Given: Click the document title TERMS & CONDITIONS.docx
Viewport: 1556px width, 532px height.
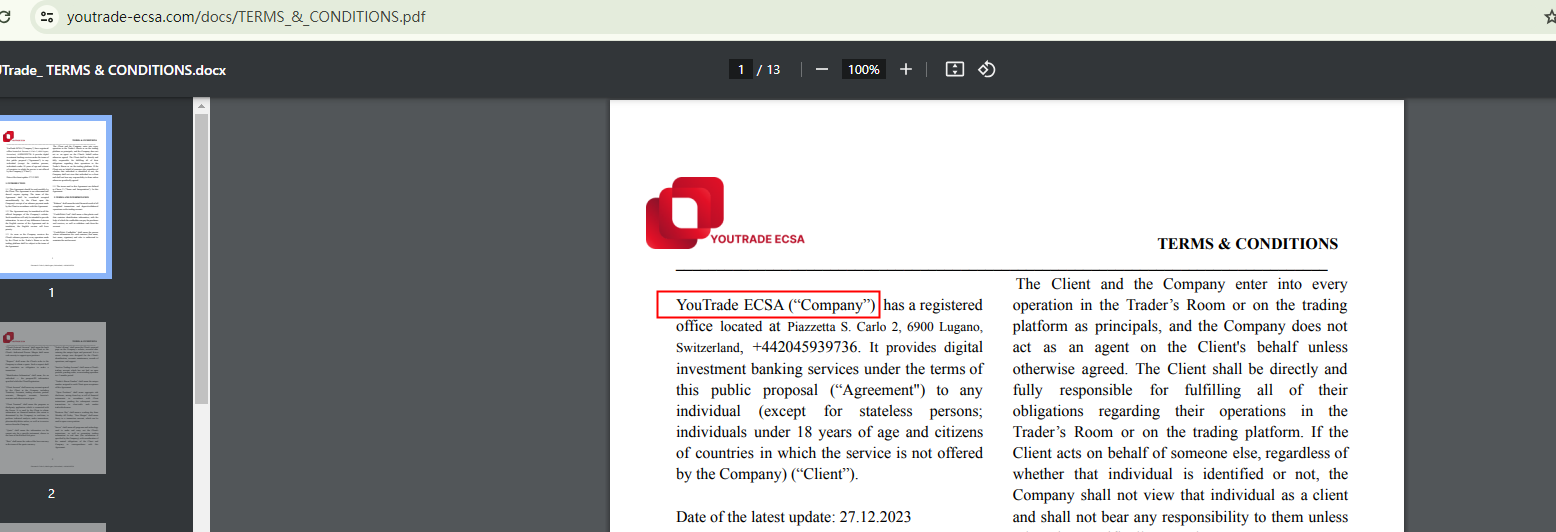Looking at the screenshot, I should [113, 70].
